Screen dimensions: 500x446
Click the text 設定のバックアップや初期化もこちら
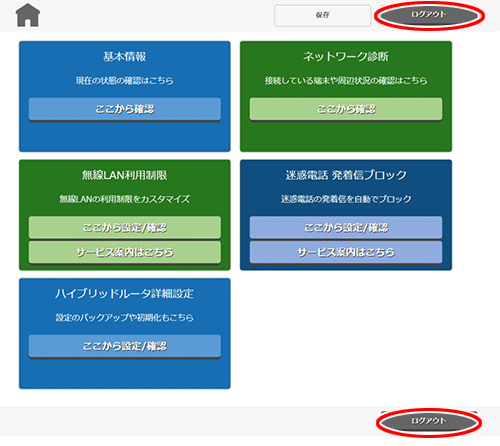125,318
